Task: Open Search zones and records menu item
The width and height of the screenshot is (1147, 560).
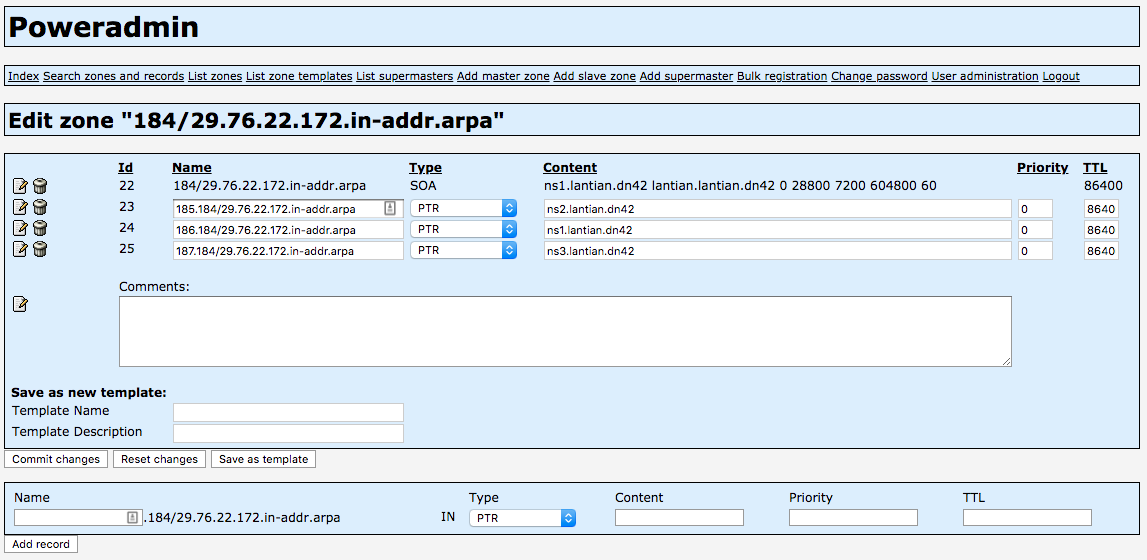Action: click(113, 76)
